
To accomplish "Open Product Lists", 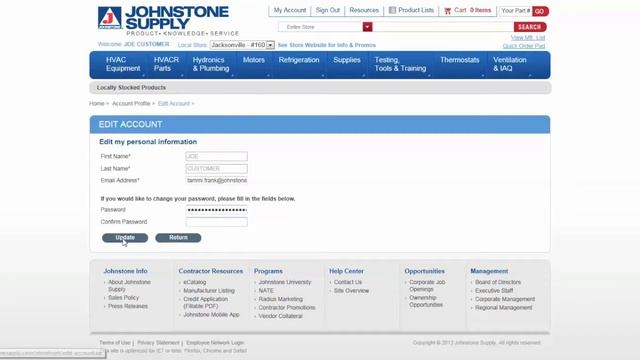I will pos(416,10).
